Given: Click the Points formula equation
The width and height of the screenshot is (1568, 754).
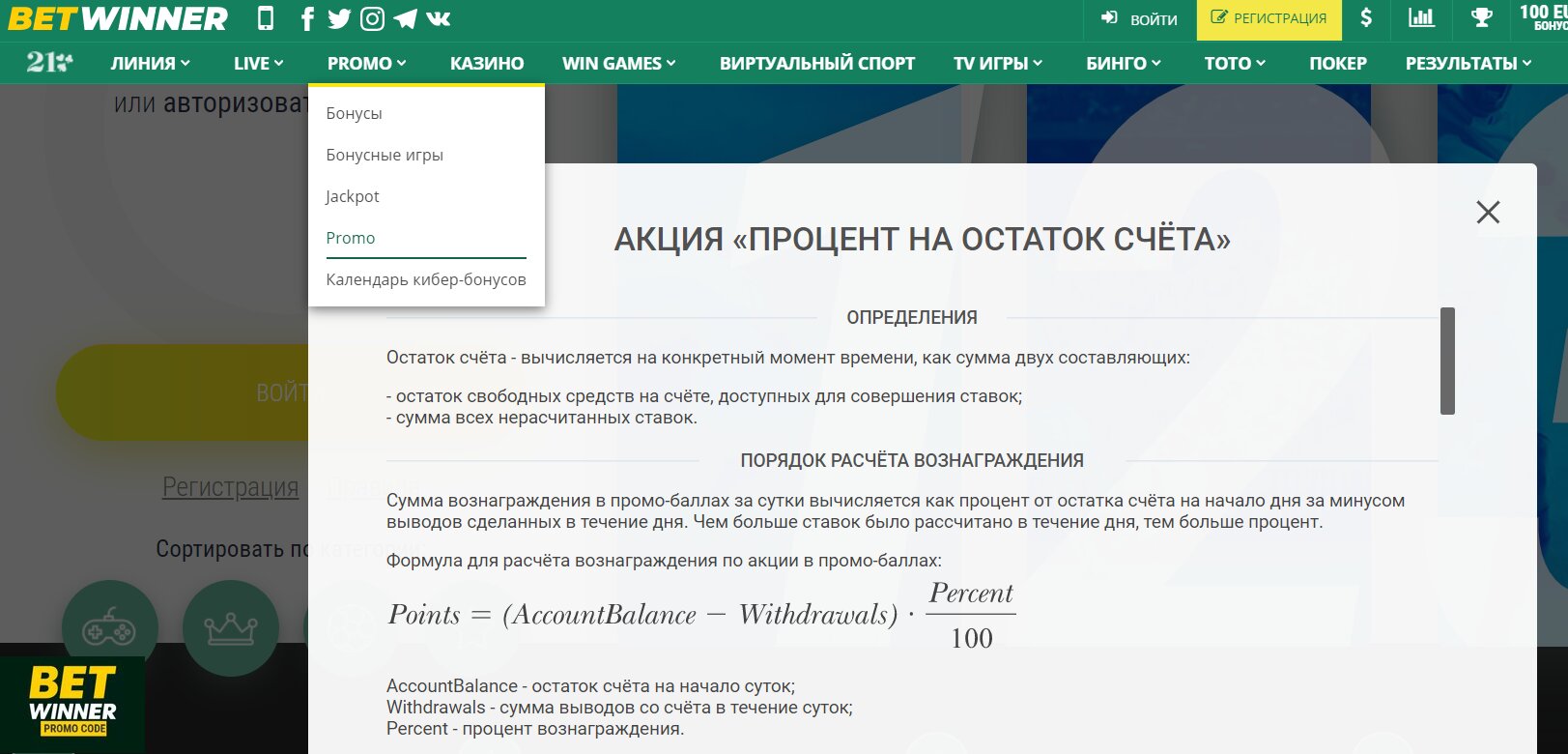Looking at the screenshot, I should [702, 616].
